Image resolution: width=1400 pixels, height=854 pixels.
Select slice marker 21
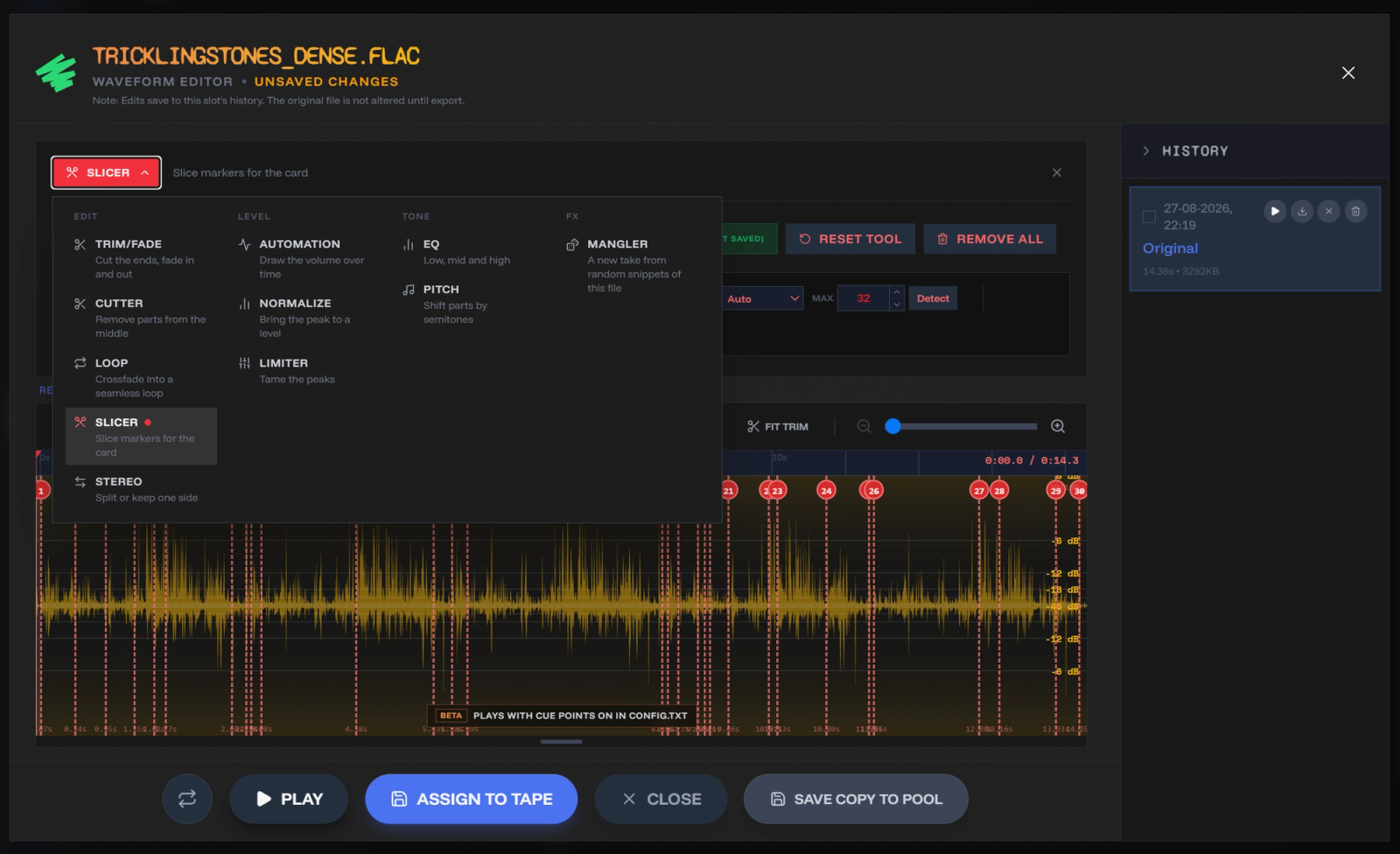pos(729,491)
